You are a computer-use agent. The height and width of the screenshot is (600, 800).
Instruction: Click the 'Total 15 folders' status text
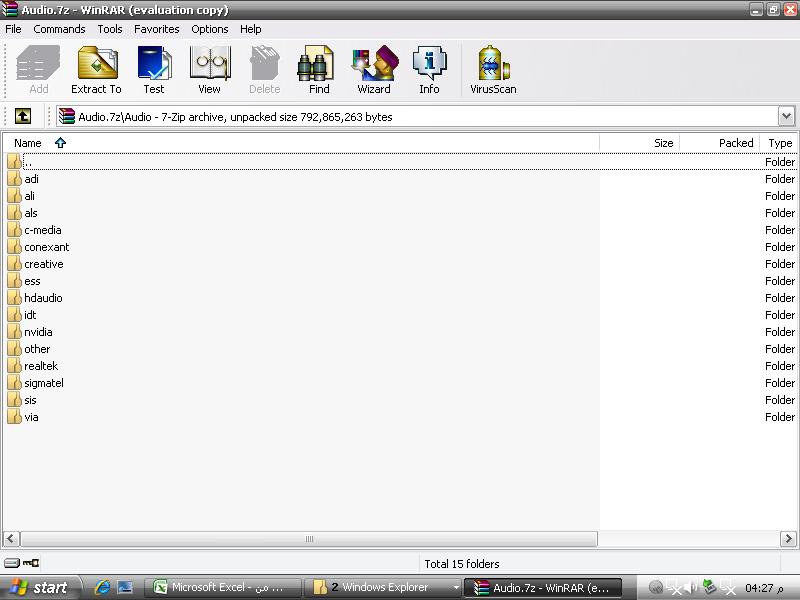462,563
